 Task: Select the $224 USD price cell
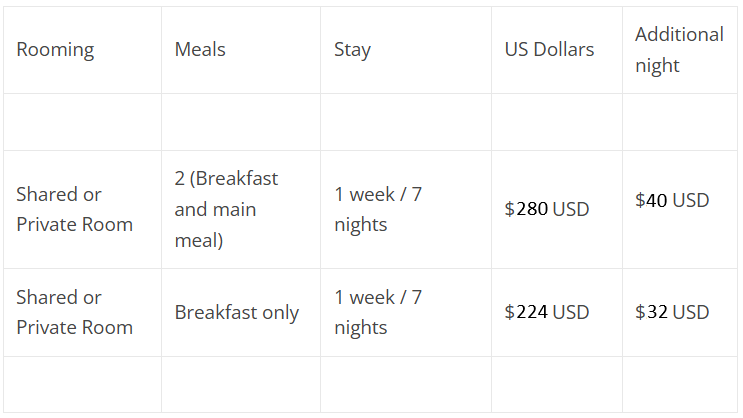[557, 312]
